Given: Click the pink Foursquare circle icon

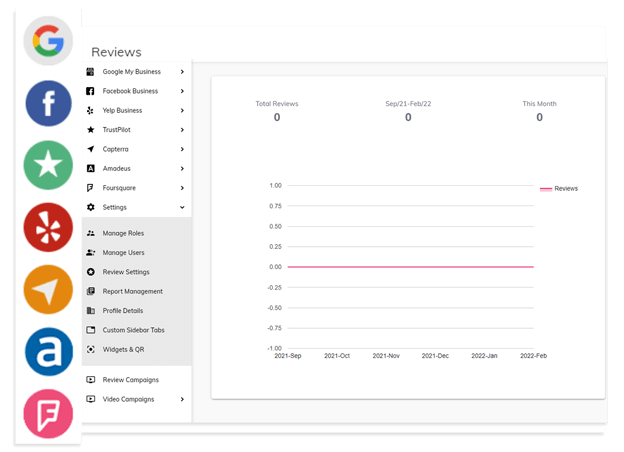Looking at the screenshot, I should click(x=48, y=414).
